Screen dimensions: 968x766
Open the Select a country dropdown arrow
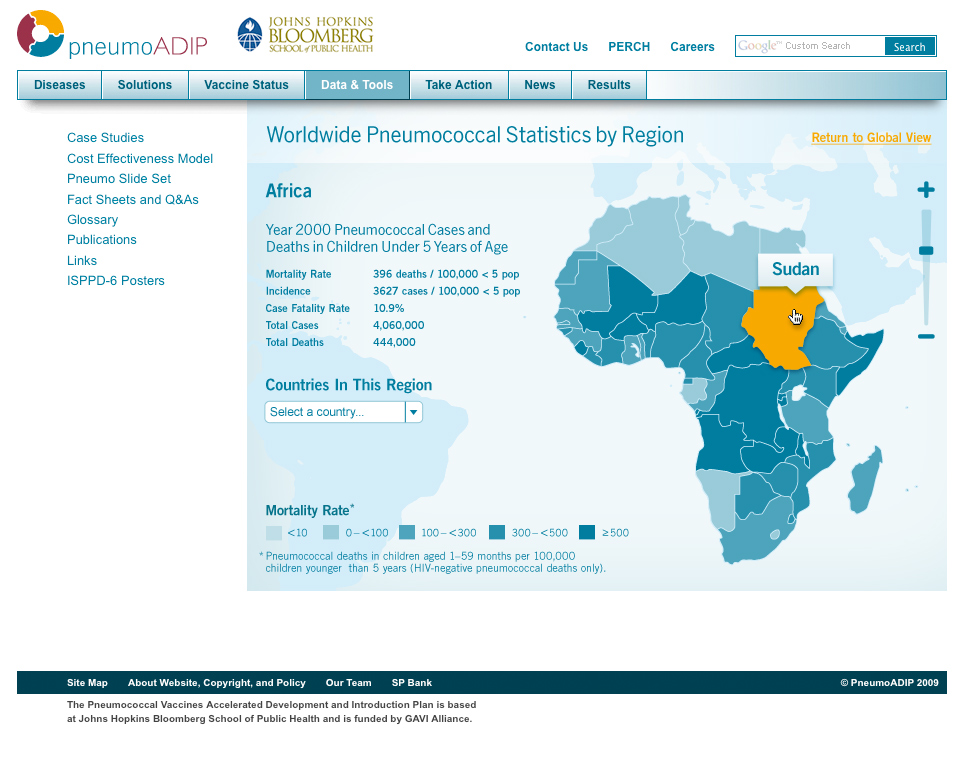pos(413,412)
